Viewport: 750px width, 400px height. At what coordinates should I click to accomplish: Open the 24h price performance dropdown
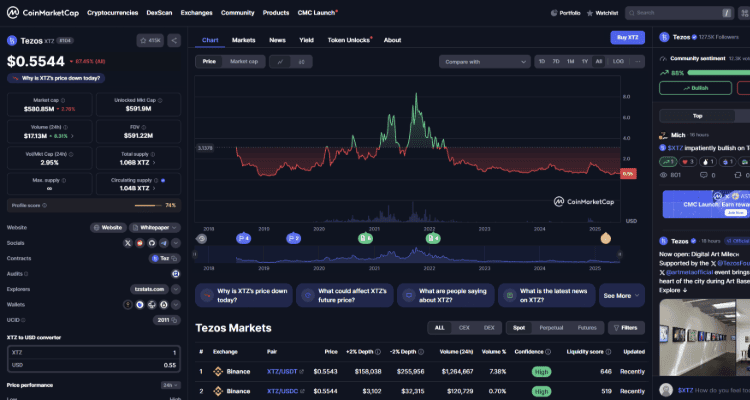coord(171,385)
